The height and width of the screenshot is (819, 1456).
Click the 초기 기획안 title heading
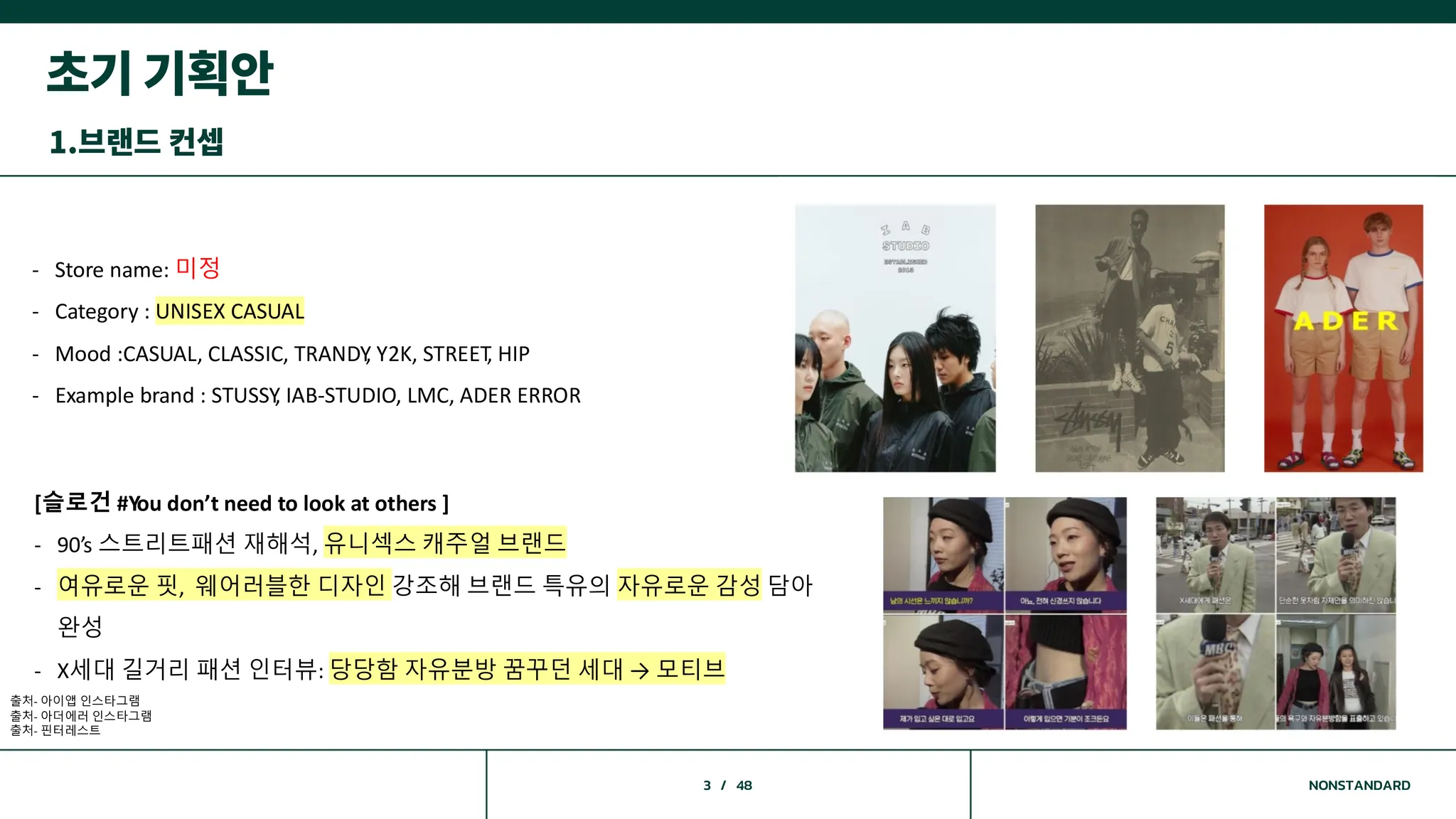(160, 73)
